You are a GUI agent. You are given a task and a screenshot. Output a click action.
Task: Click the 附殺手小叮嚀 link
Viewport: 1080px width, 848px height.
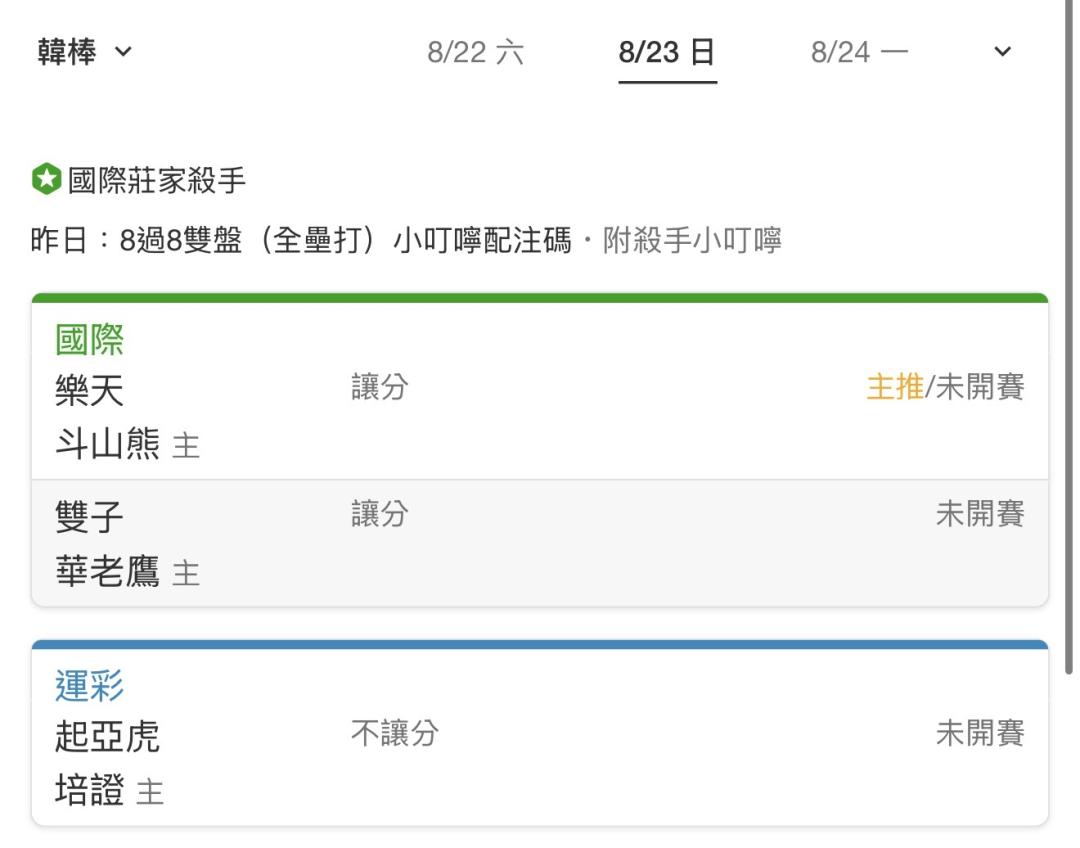pos(692,240)
